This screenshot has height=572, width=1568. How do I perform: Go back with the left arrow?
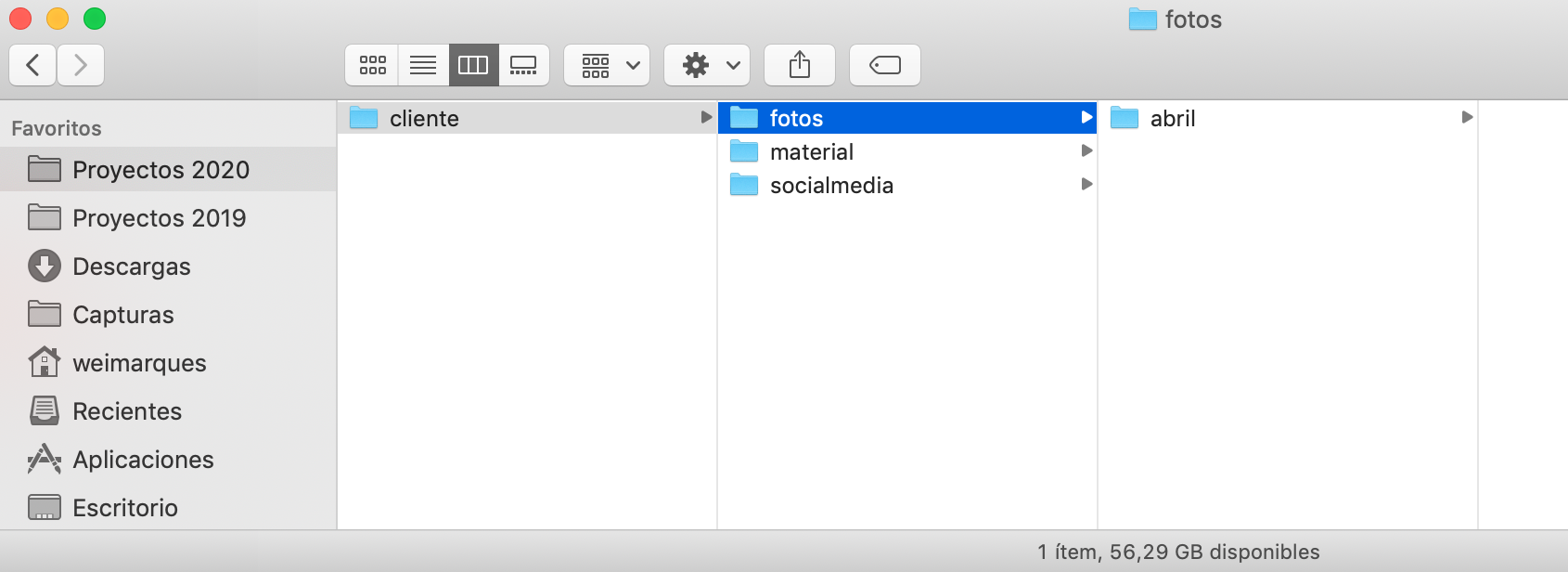[x=33, y=65]
